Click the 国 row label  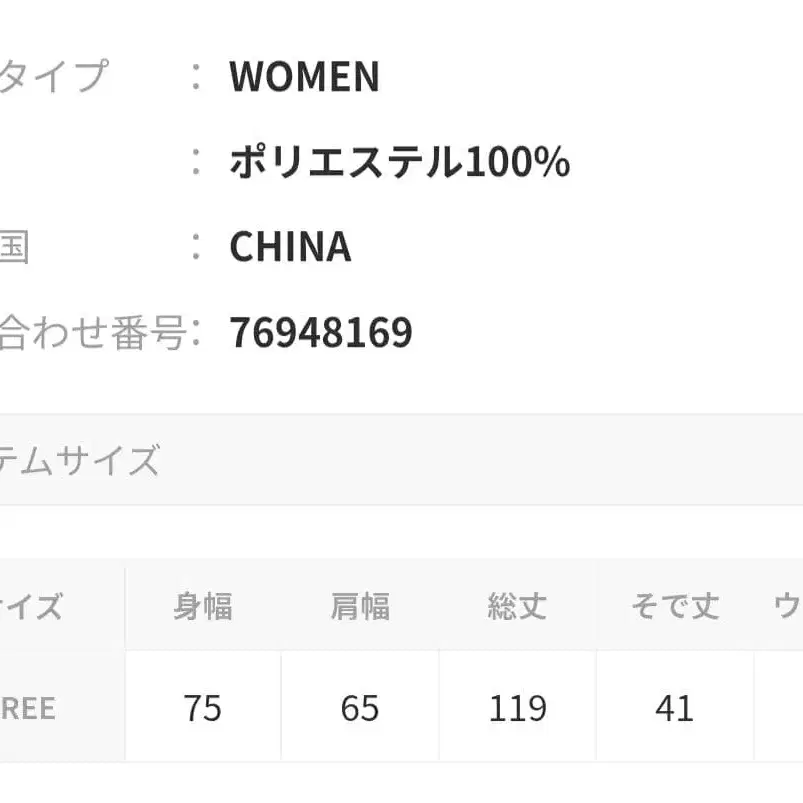tap(14, 247)
